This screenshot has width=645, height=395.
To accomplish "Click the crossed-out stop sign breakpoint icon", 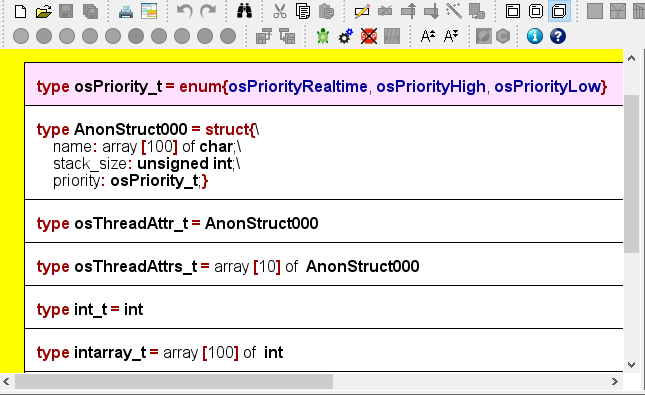I will pyautogui.click(x=369, y=37).
